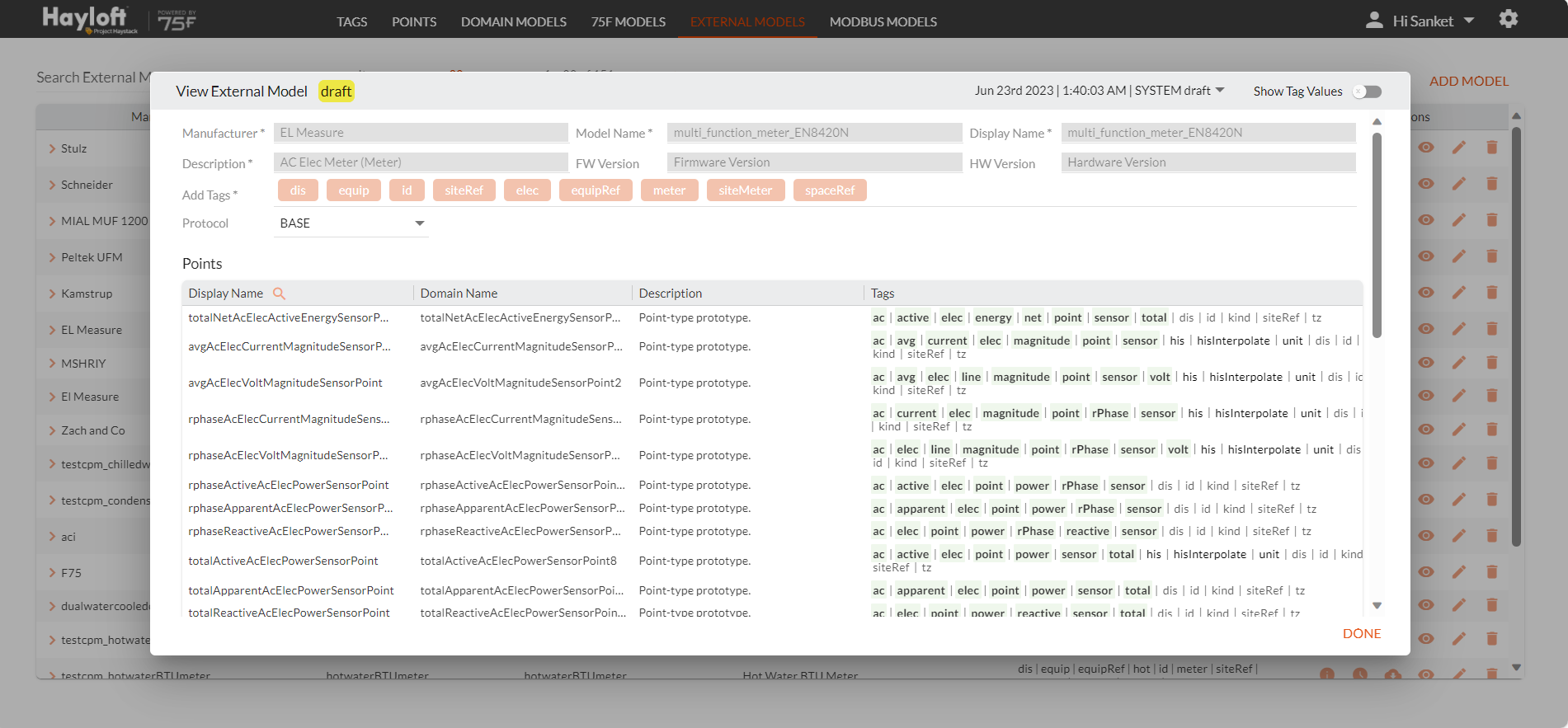Viewport: 1568px width, 728px height.
Task: Open the Protocol BASE dropdown
Action: [x=351, y=223]
